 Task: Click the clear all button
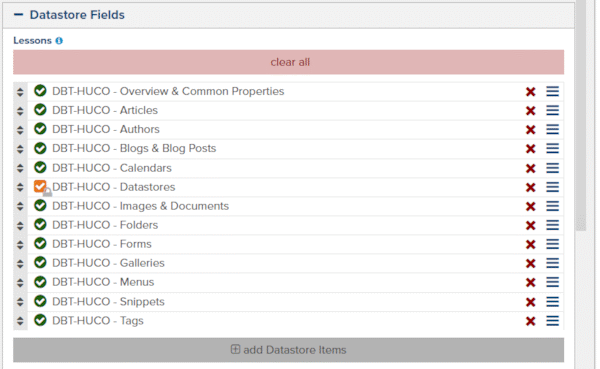coord(289,62)
